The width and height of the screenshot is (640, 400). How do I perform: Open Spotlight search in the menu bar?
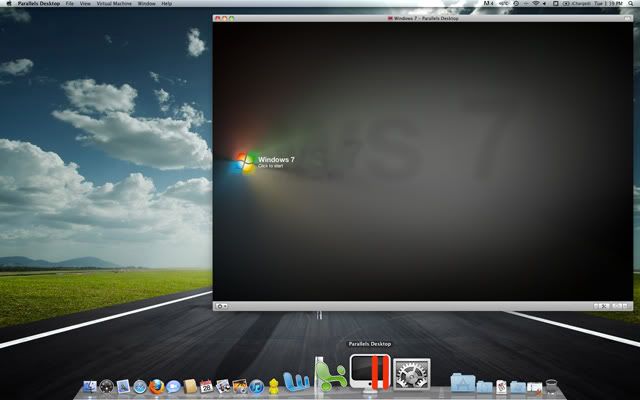coord(631,4)
